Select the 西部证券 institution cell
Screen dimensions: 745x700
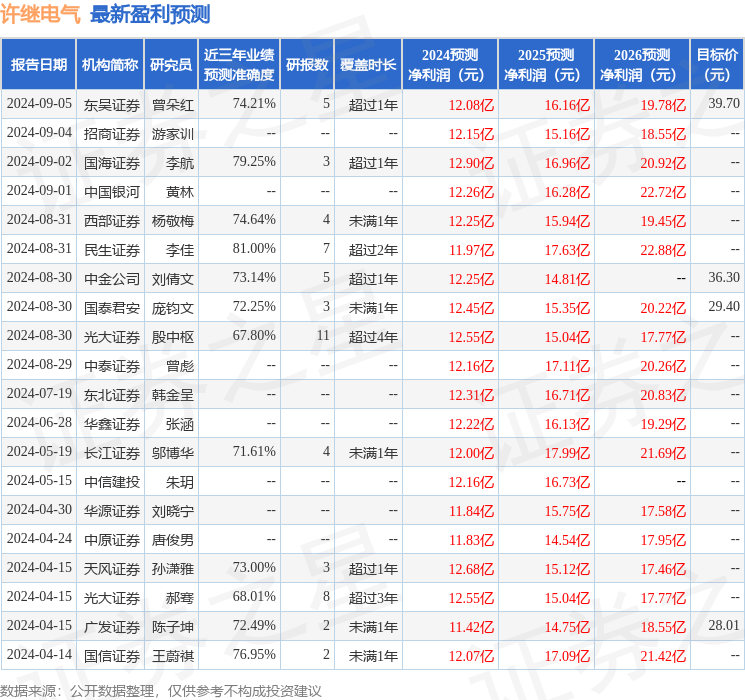pos(112,221)
